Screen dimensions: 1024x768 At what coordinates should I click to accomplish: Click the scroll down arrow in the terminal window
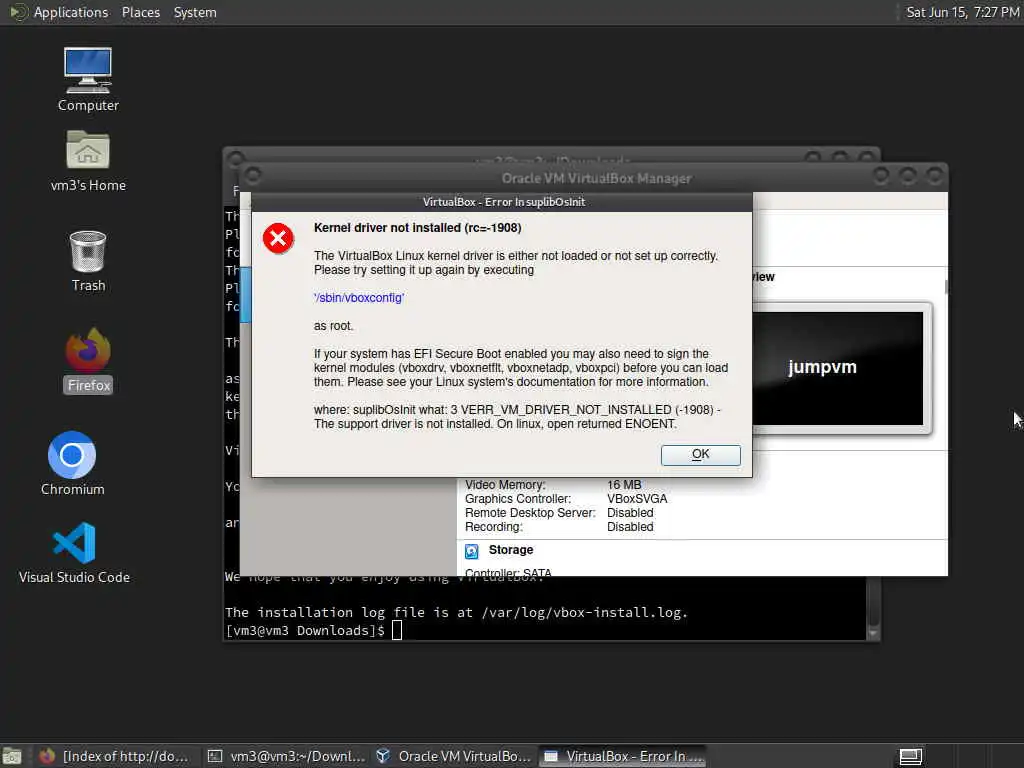873,633
